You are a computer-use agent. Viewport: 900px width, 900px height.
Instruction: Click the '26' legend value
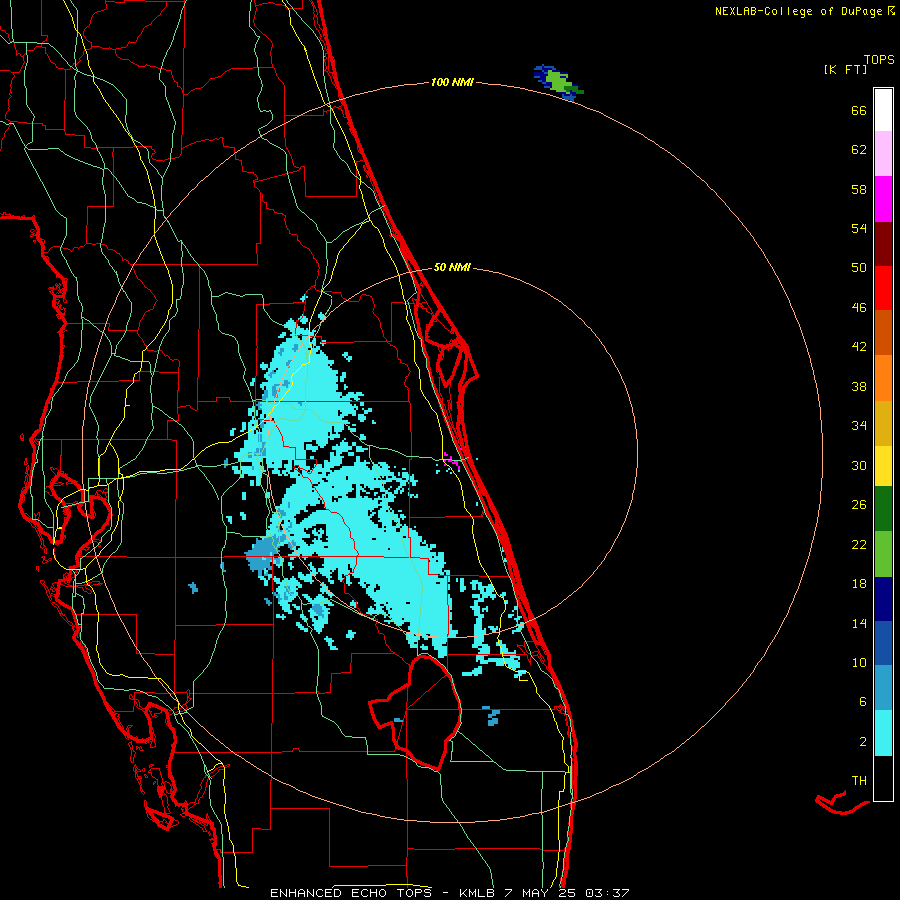point(859,505)
